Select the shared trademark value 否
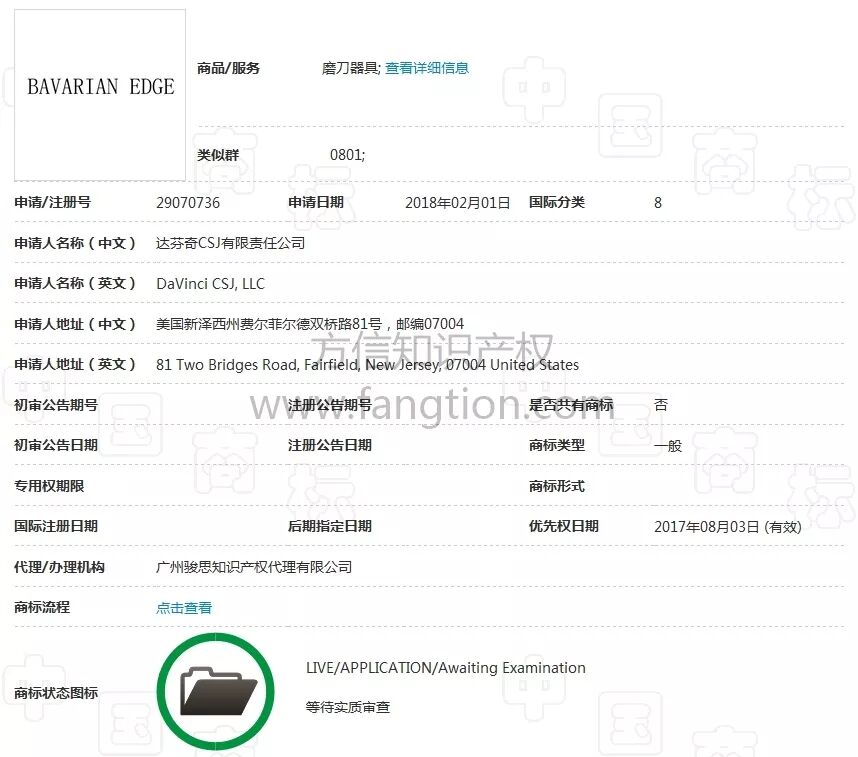858x757 pixels. point(660,405)
